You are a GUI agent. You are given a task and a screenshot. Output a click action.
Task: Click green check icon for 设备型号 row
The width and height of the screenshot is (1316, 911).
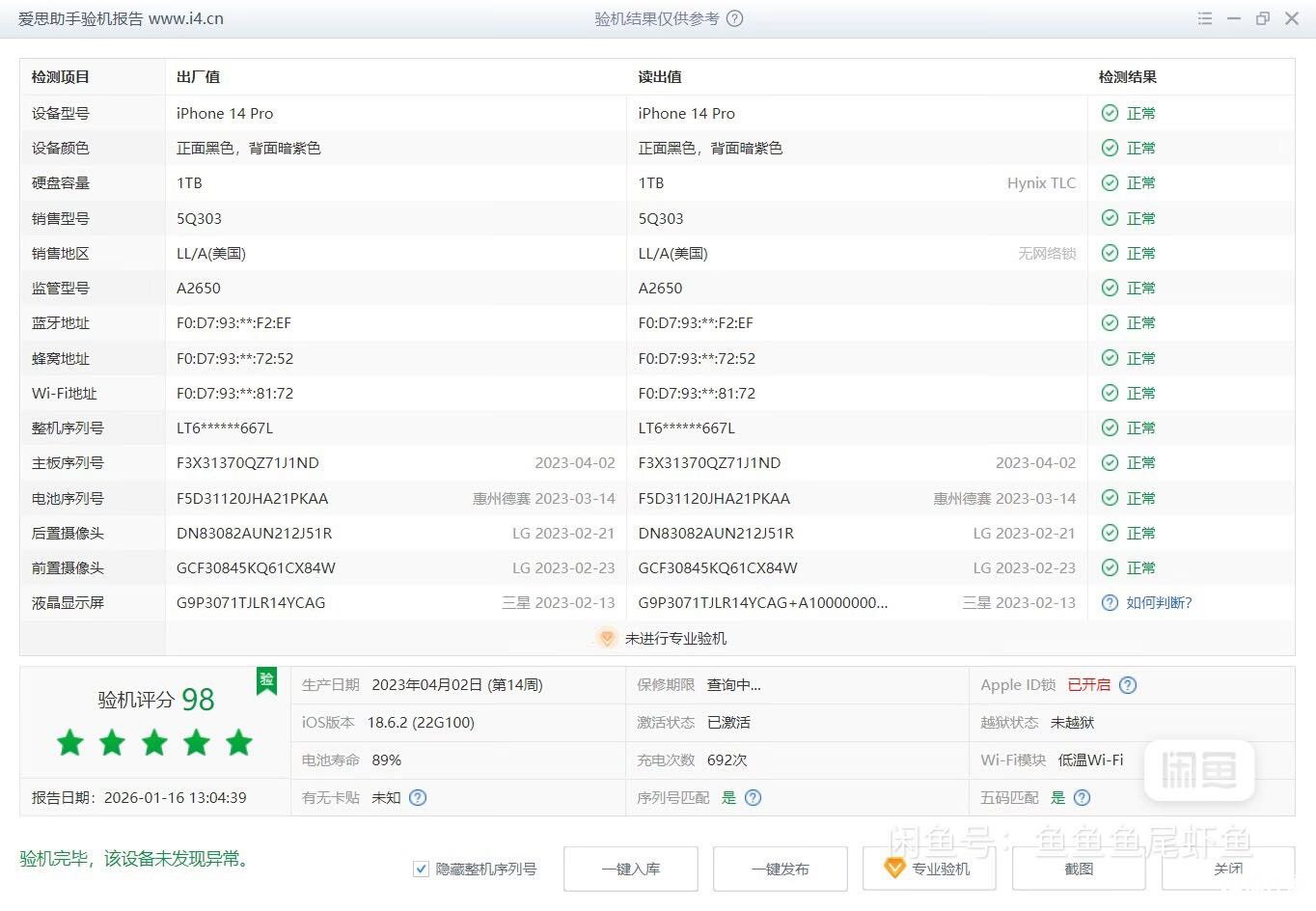pyautogui.click(x=1110, y=114)
